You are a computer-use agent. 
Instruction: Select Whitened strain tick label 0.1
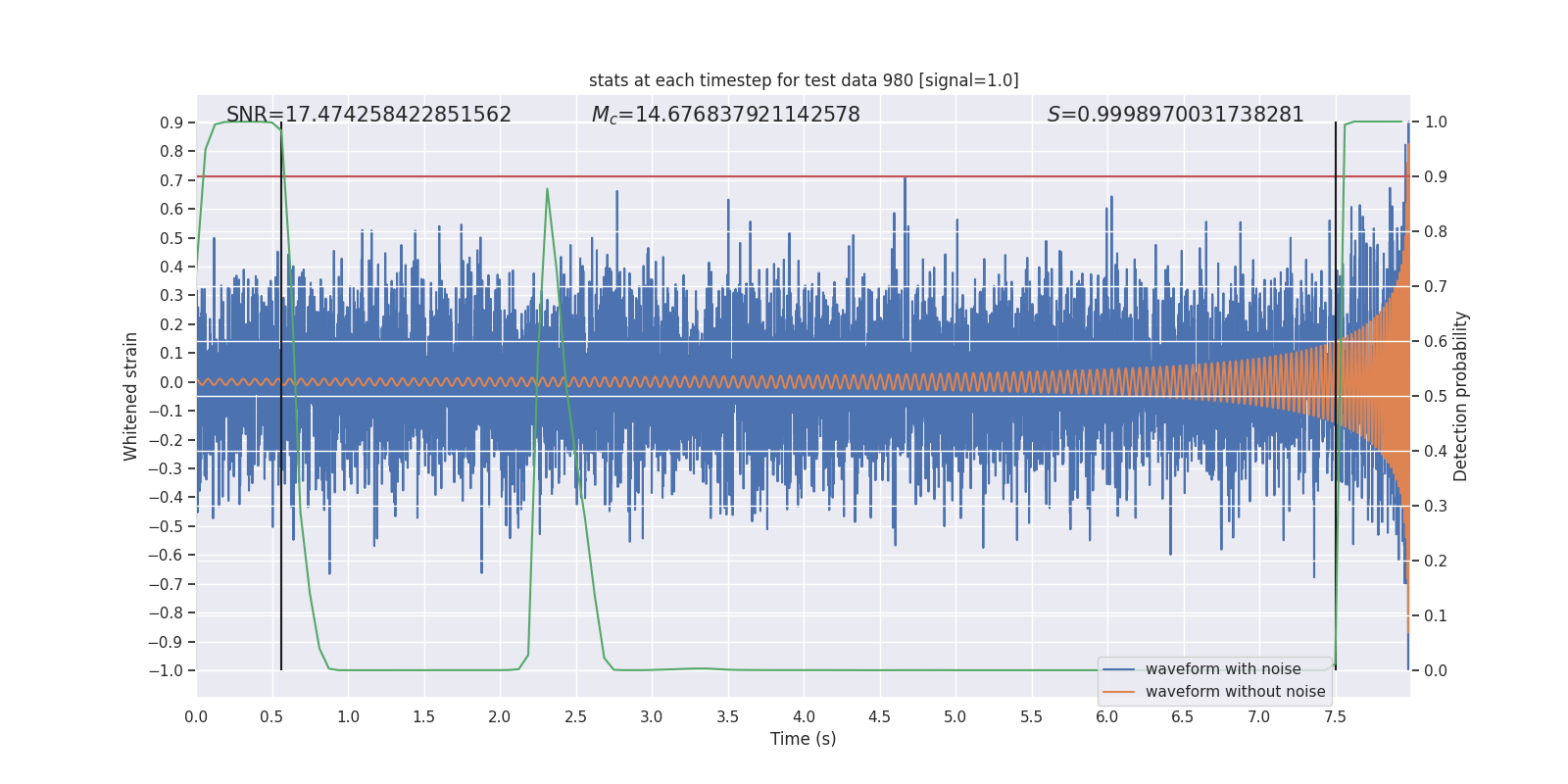[172, 353]
